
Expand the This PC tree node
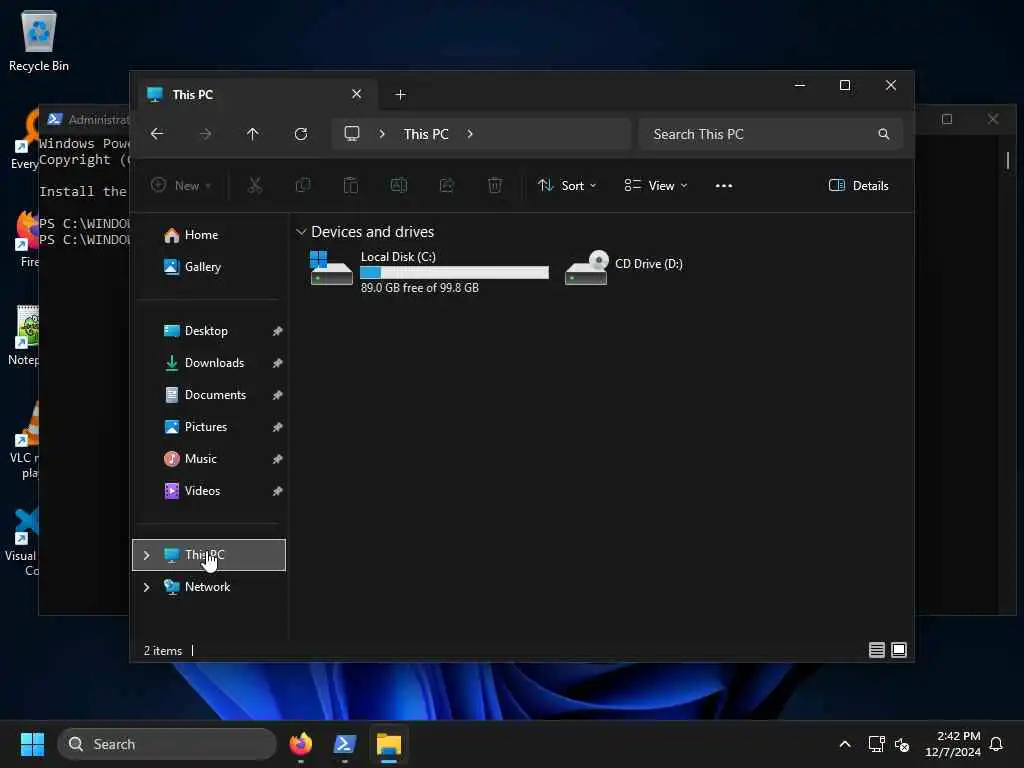[x=146, y=555]
